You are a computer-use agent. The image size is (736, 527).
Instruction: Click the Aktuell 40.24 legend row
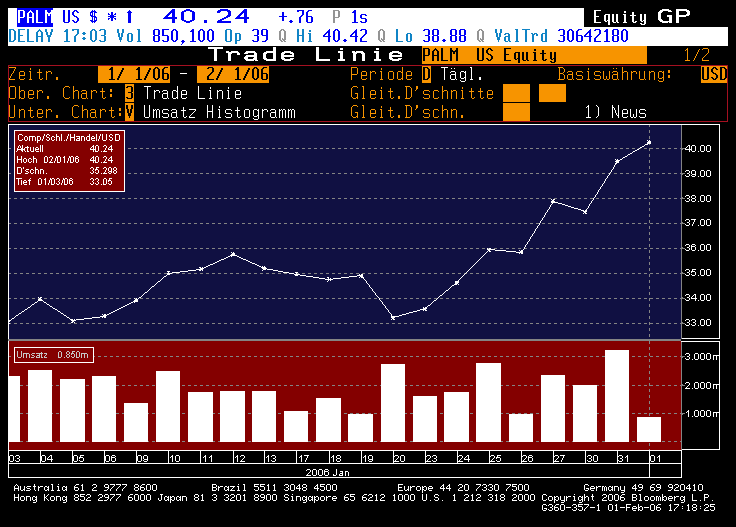(65, 149)
